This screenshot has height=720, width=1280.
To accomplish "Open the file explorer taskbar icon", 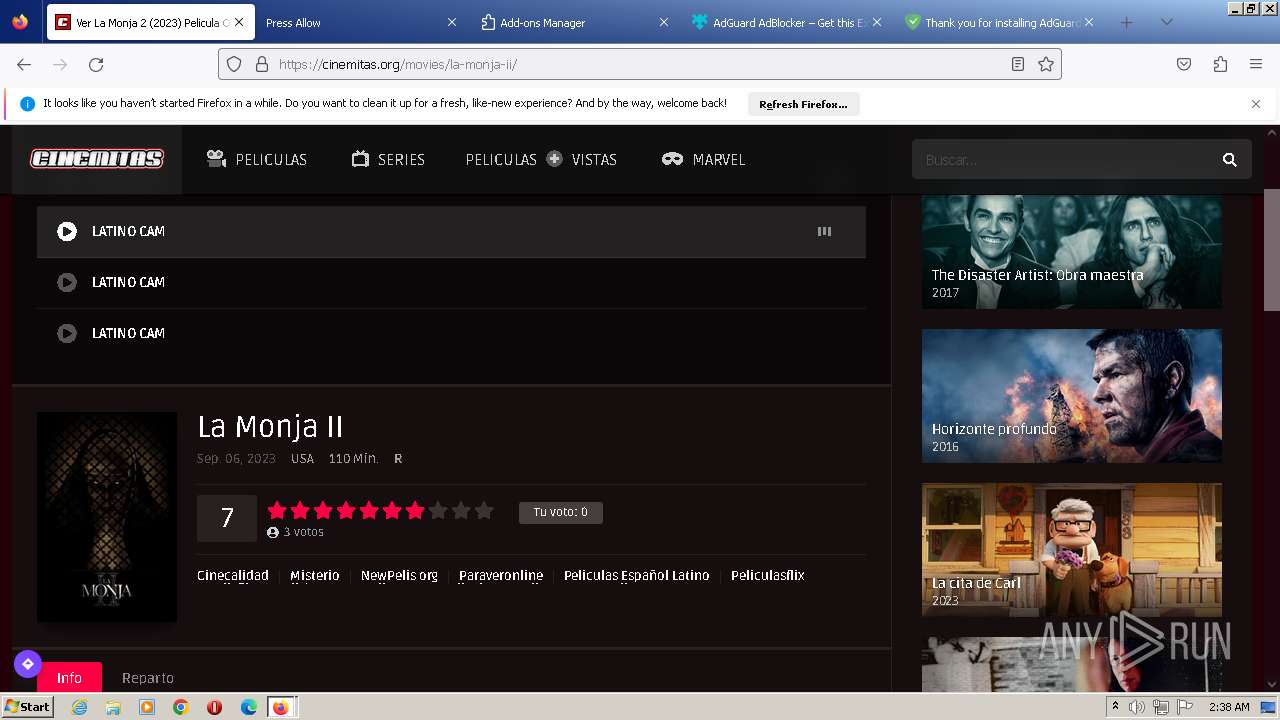I will point(113,707).
